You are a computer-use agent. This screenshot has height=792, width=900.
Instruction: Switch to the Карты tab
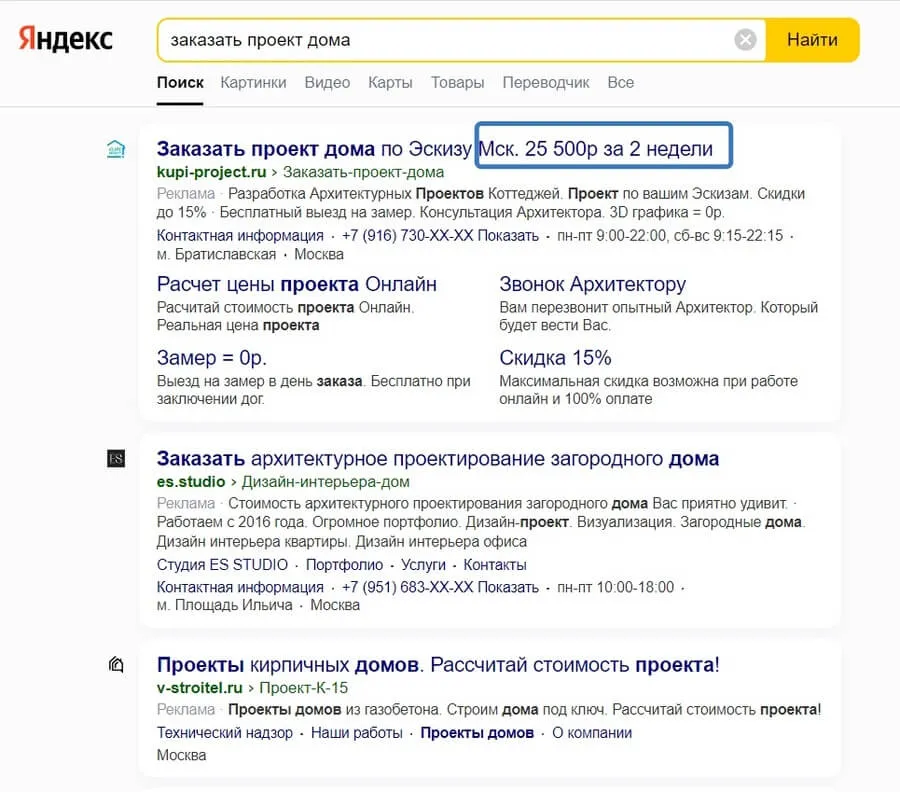389,83
